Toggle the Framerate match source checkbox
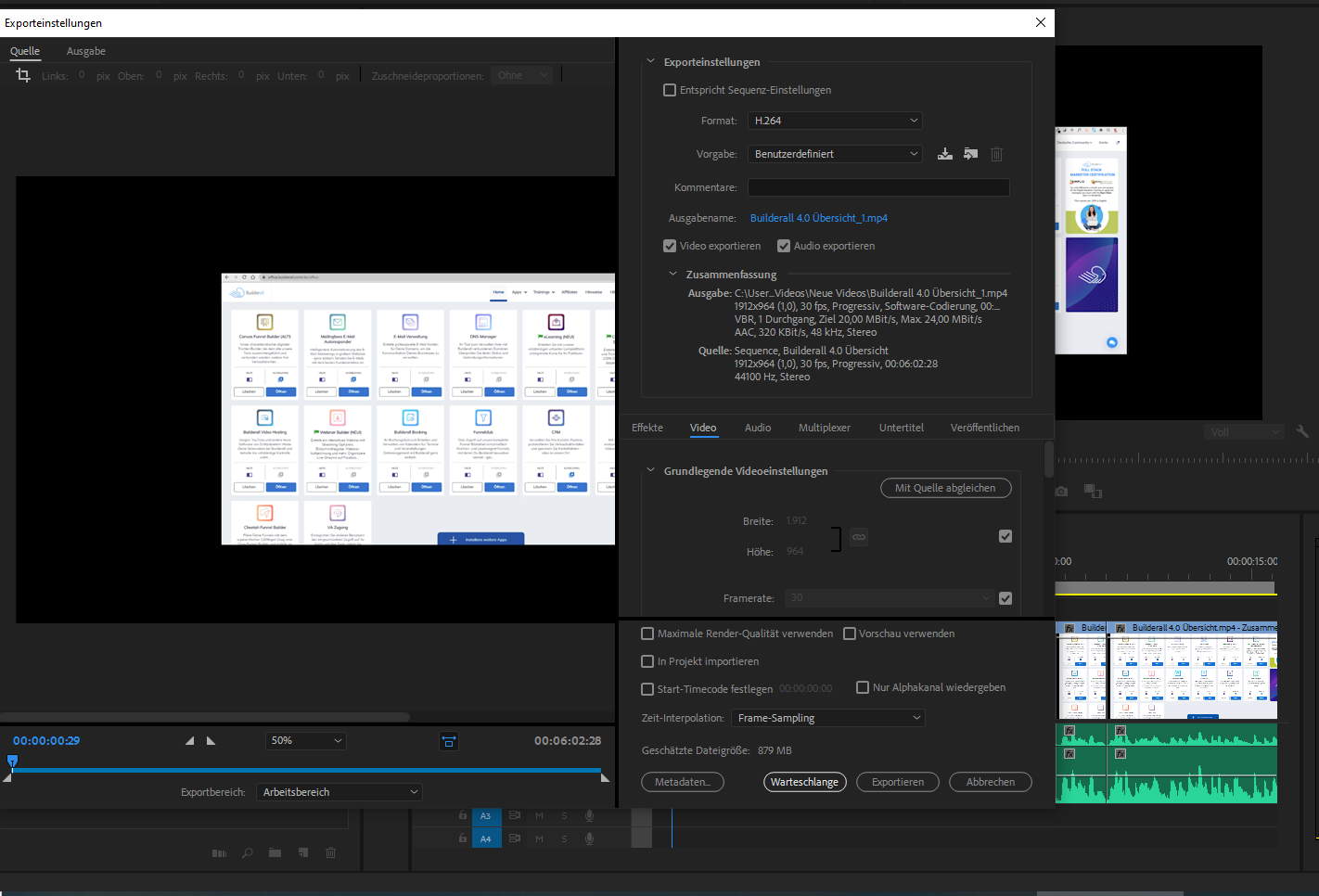The image size is (1319, 896). click(1005, 598)
